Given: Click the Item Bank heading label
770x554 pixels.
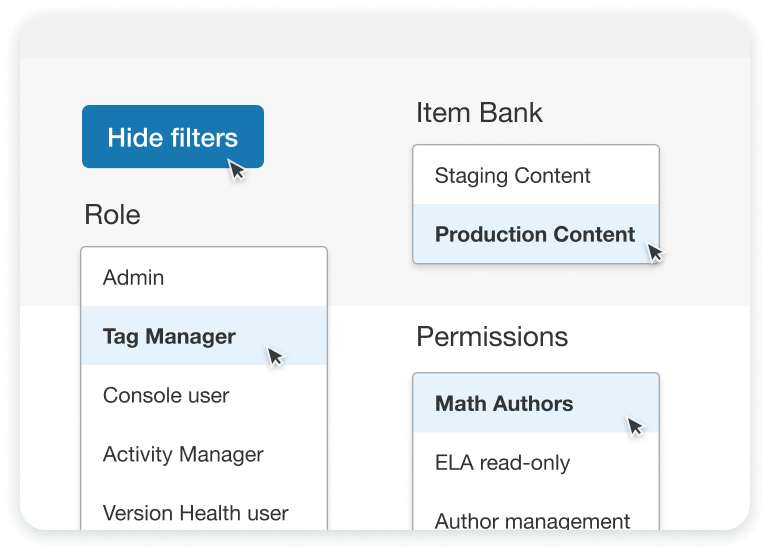Looking at the screenshot, I should (479, 113).
